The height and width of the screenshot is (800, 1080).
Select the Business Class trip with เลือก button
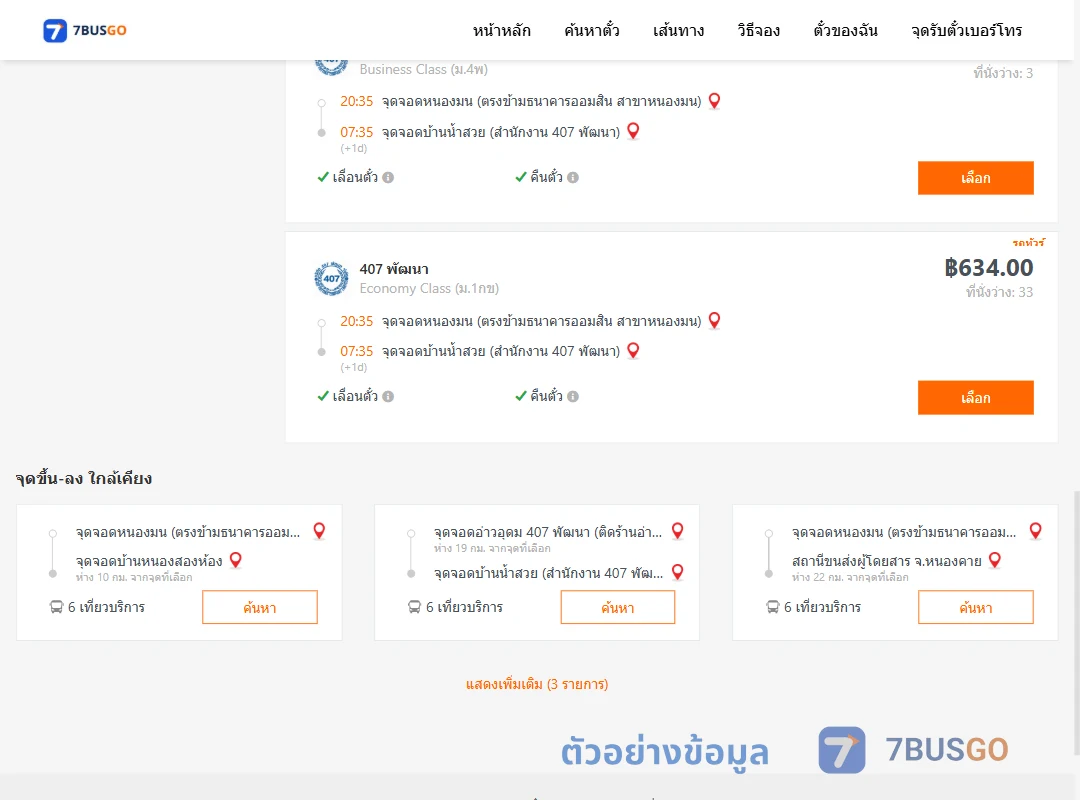coord(975,178)
